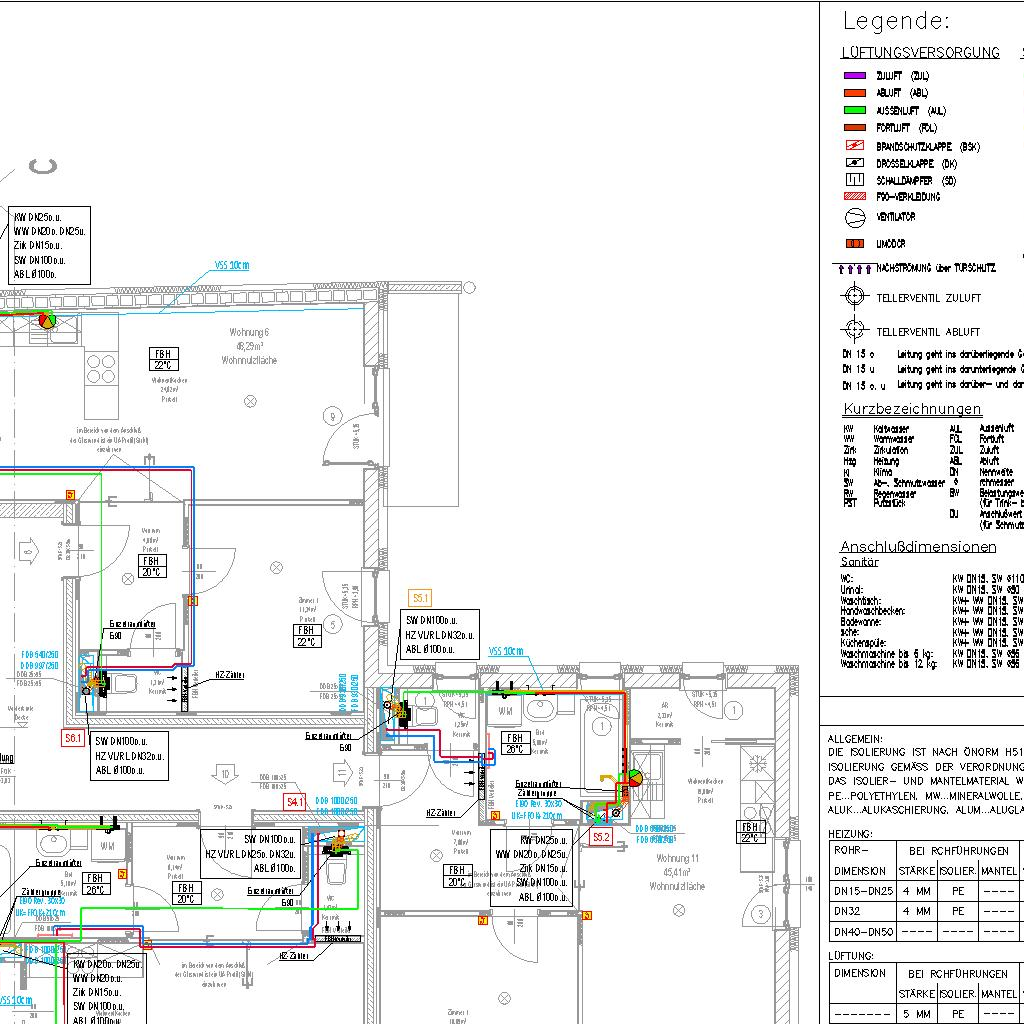Select the hatched F90-Verkleidung swatch
Image resolution: width=1024 pixels, height=1024 pixels.
[x=854, y=197]
